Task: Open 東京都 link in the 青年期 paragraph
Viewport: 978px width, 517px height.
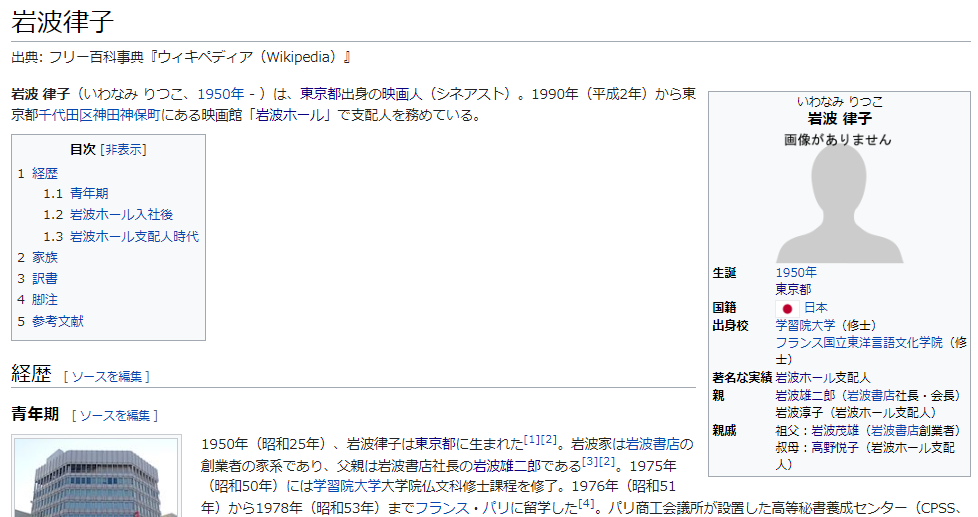Action: tap(435, 444)
